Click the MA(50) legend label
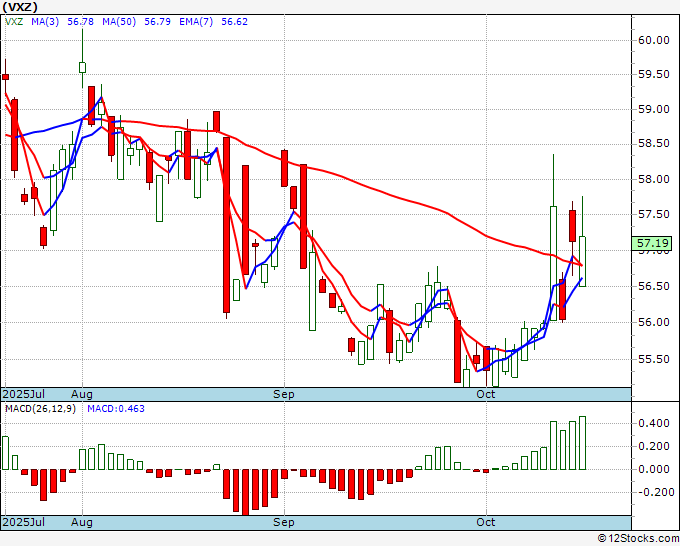680x546 pixels. 119,22
